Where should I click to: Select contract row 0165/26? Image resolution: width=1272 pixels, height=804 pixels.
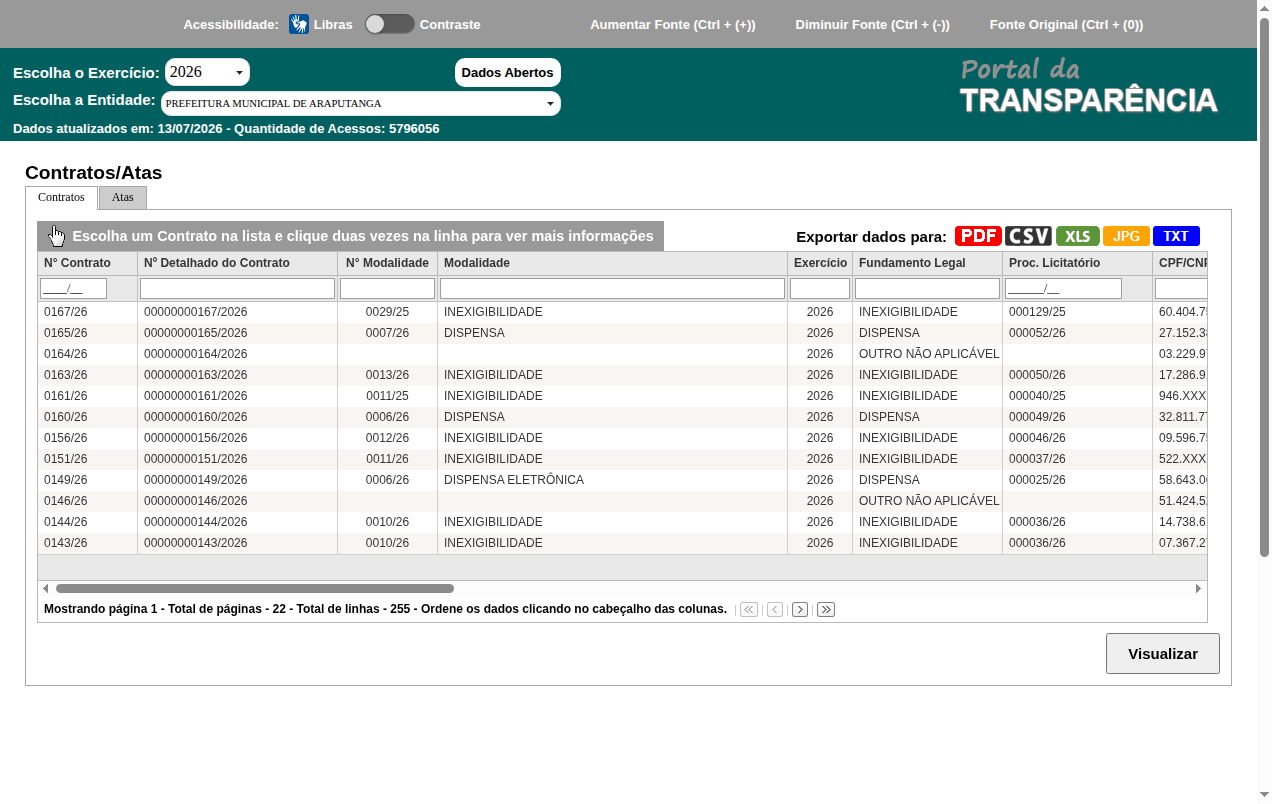(x=622, y=333)
